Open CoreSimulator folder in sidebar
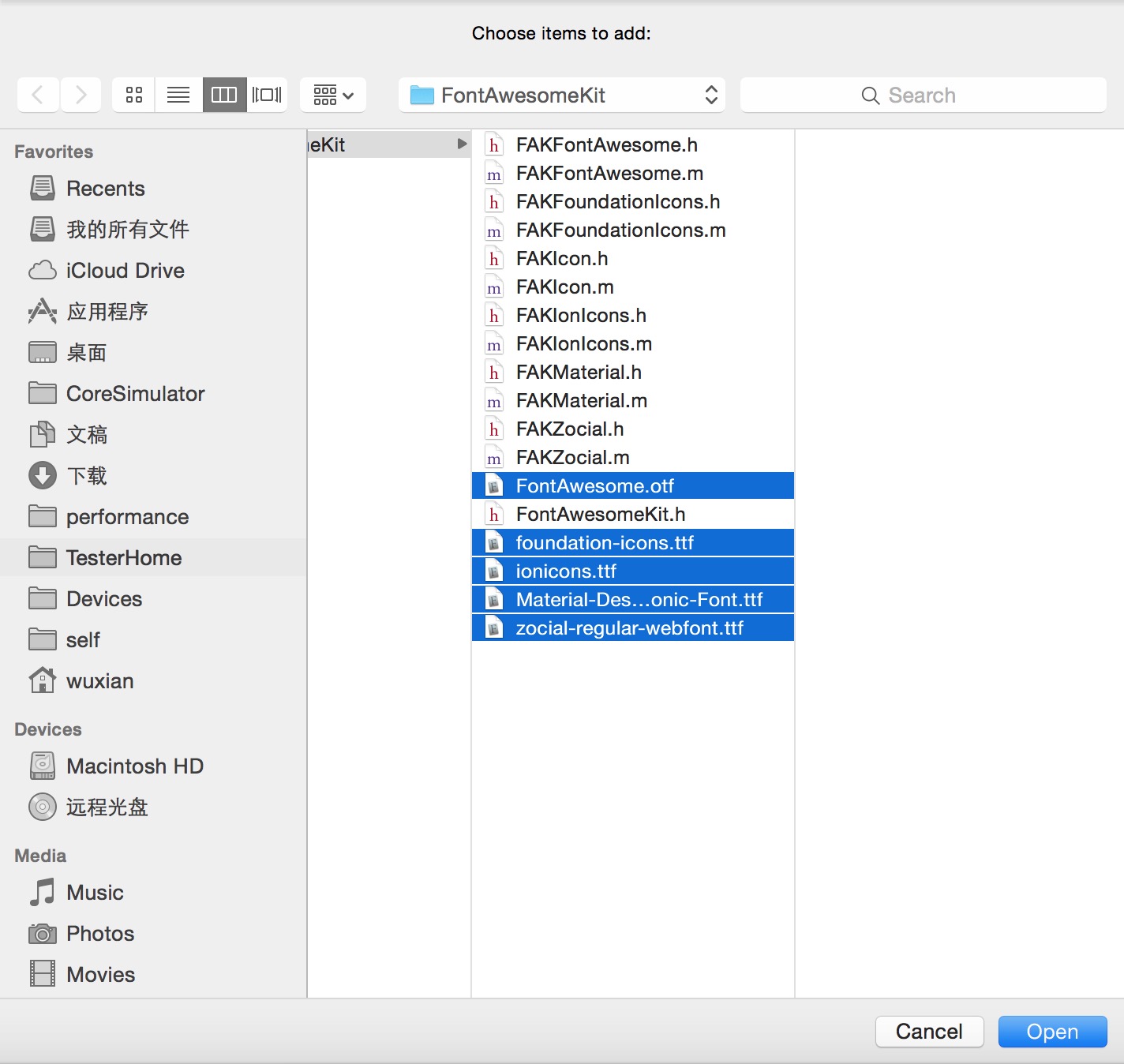Viewport: 1124px width, 1064px height. coord(153,394)
